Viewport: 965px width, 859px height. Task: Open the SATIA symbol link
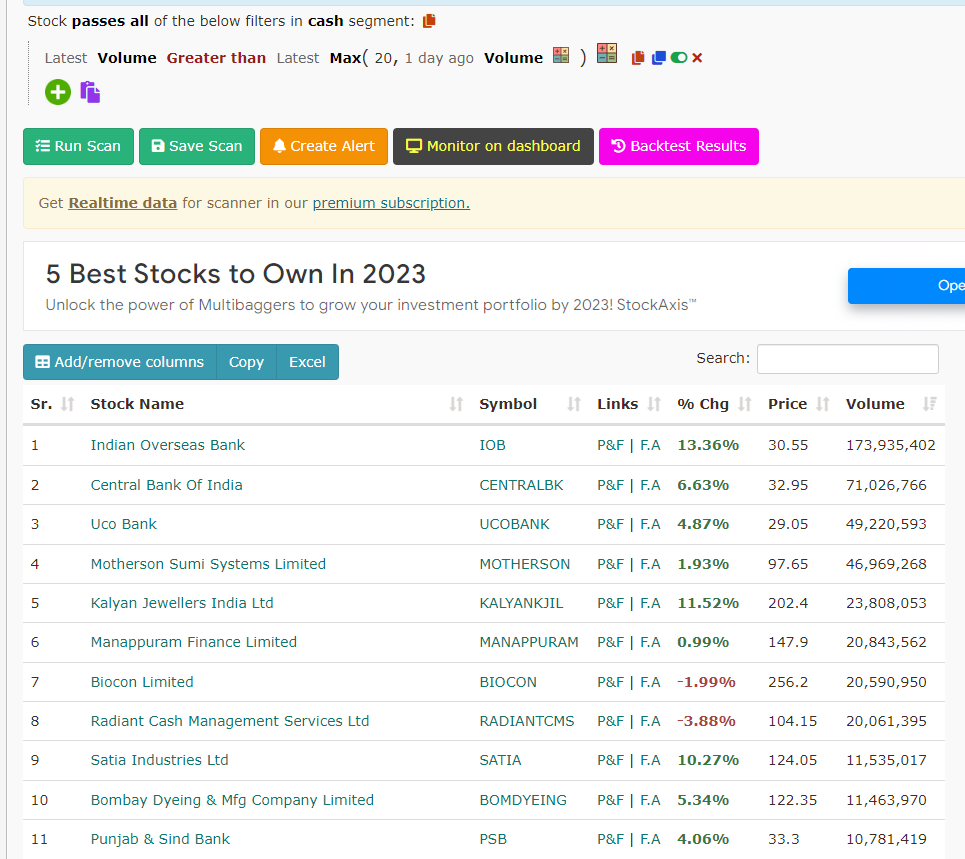(x=500, y=761)
